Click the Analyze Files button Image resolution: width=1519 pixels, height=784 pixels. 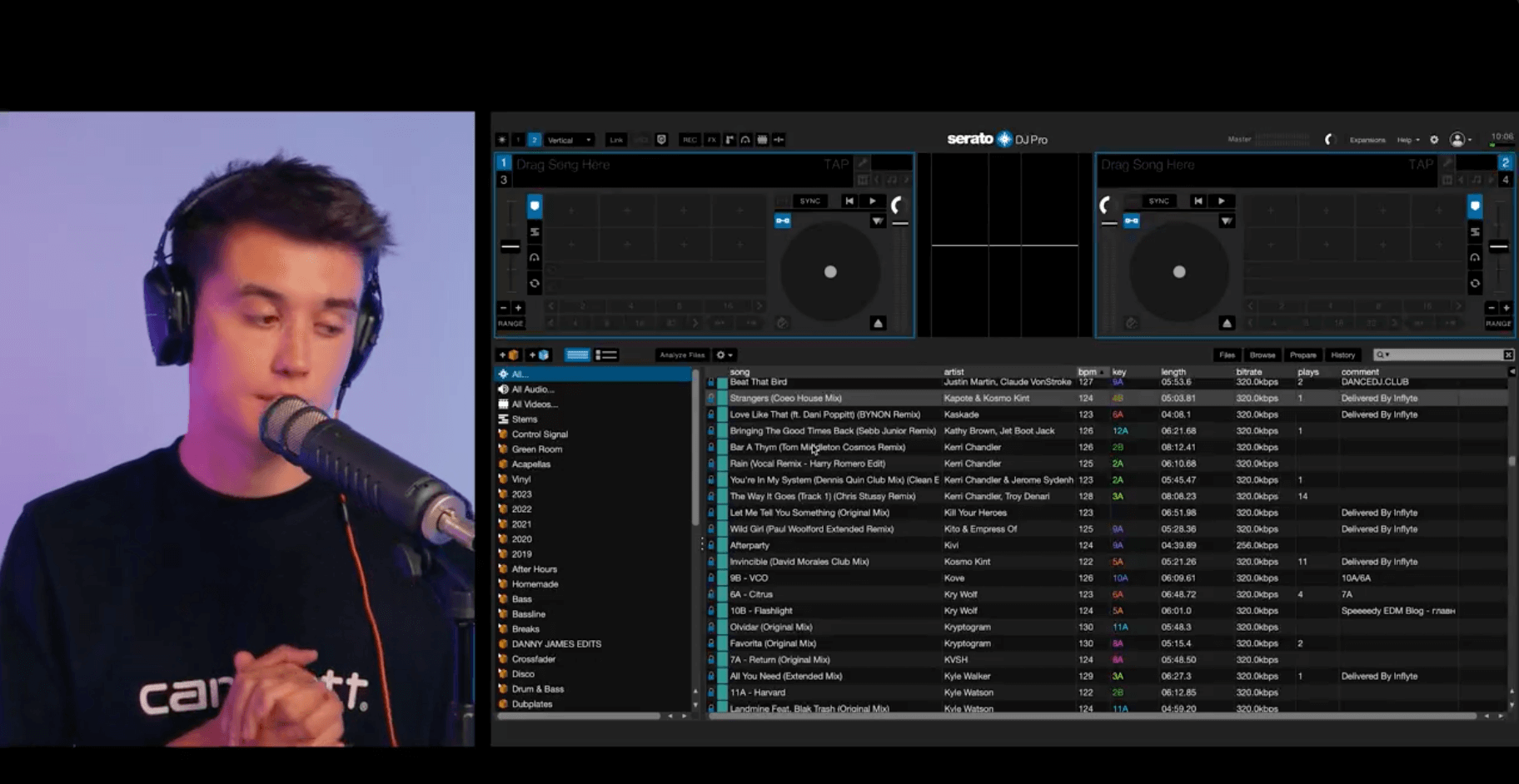pyautogui.click(x=681, y=355)
